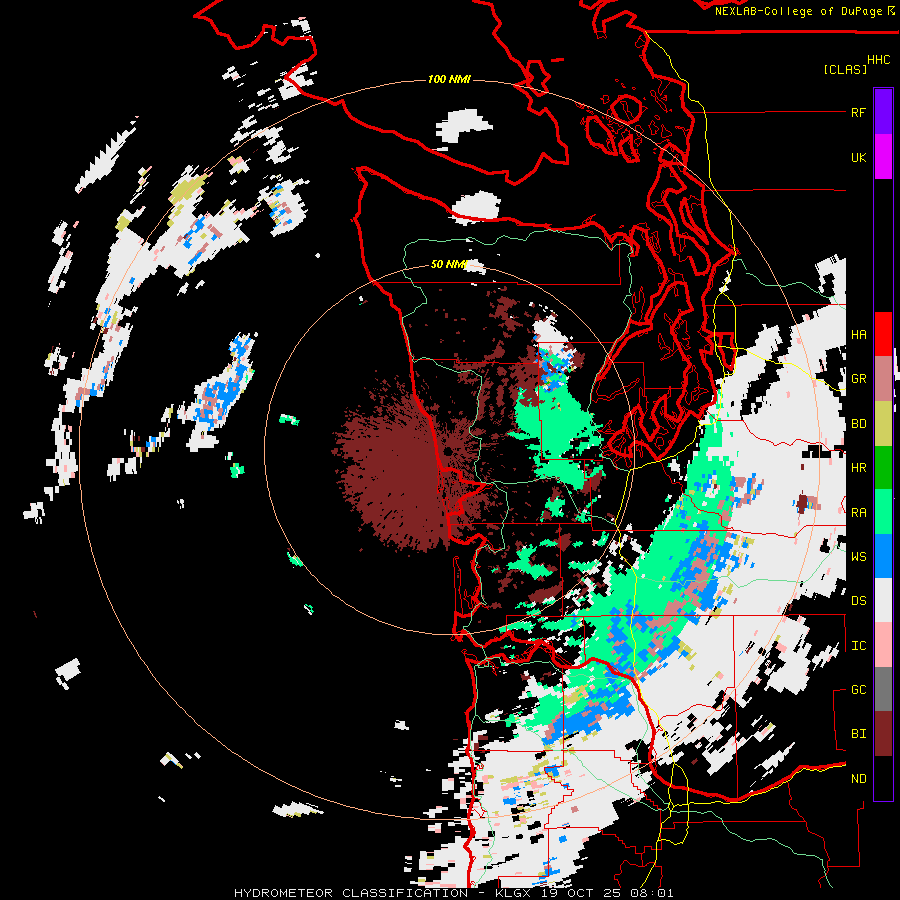900x900 pixels.
Task: Select the red HA legend swatch
Action: tap(883, 334)
